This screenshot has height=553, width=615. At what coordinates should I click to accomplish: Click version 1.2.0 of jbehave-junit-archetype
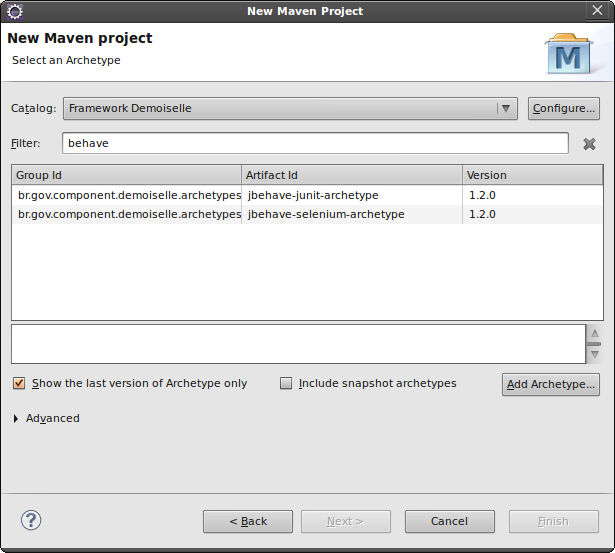[482, 195]
